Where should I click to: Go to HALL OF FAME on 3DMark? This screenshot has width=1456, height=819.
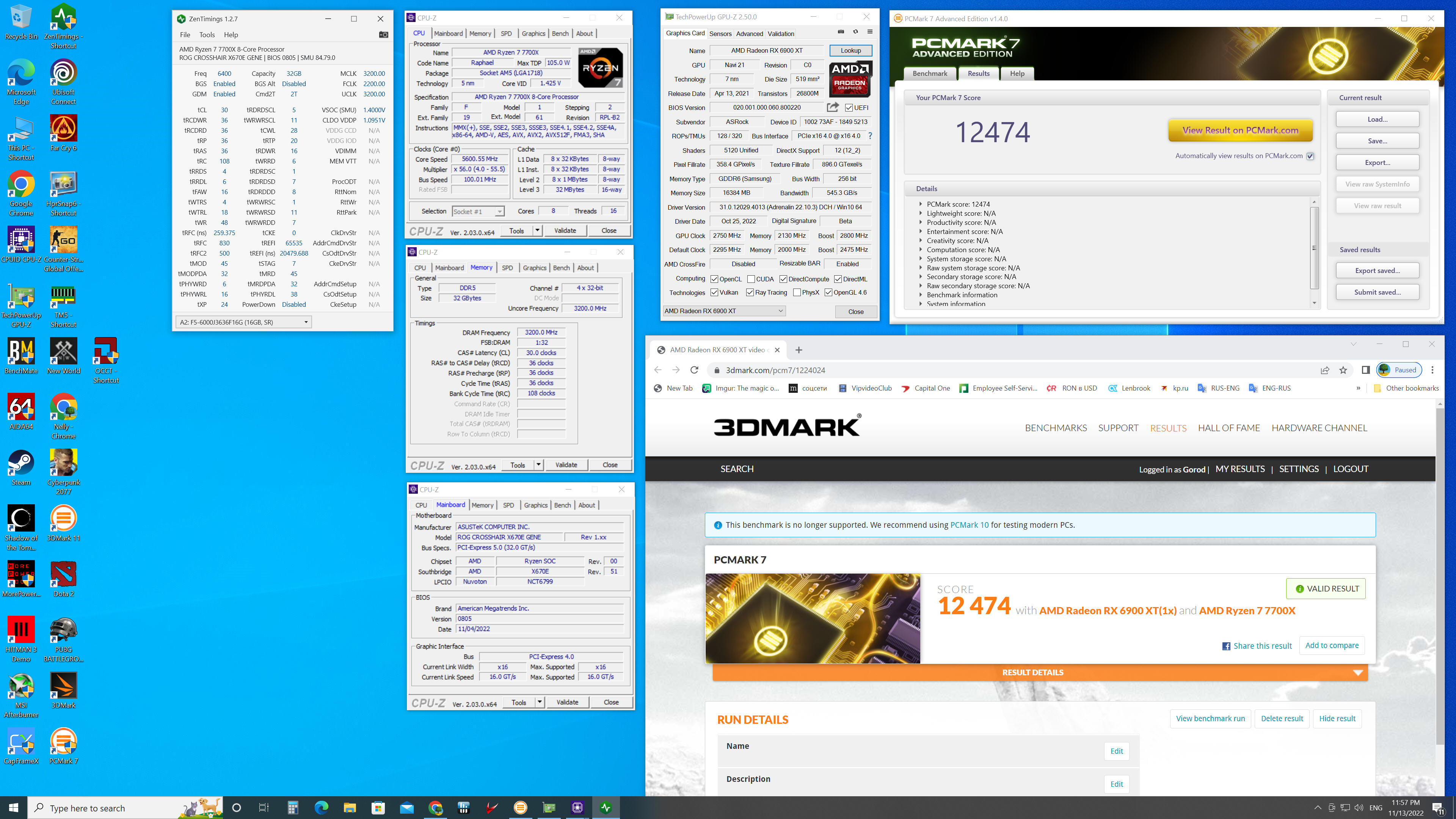1229,428
